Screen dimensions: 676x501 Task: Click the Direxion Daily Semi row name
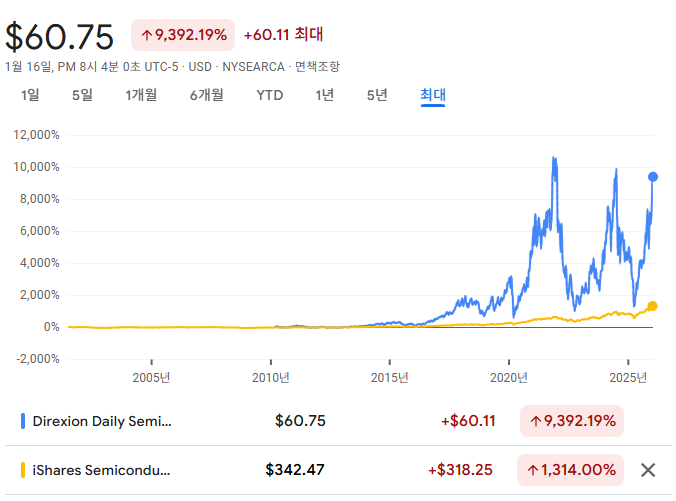[103, 421]
